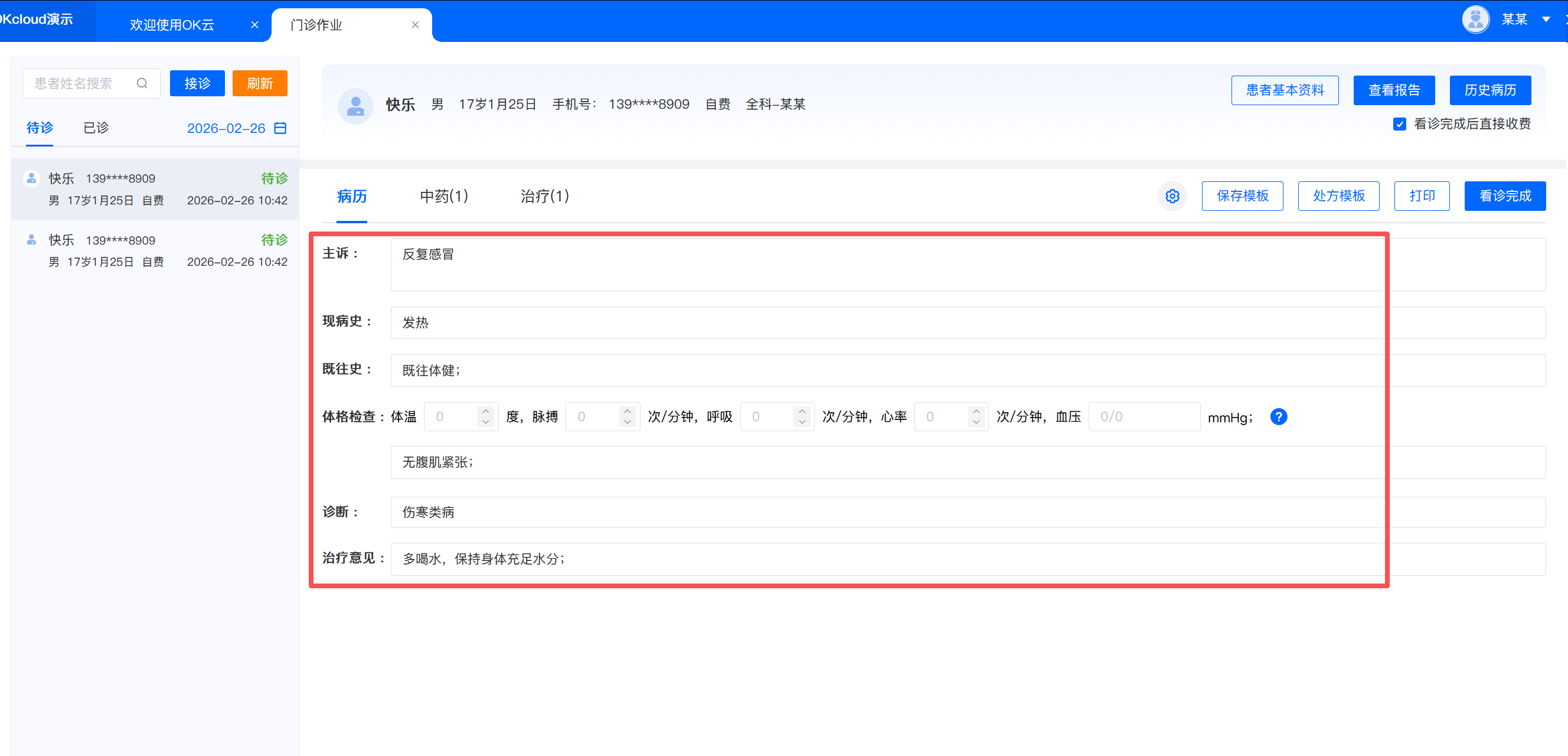Close the 门诊作业 tab
Viewport: 1568px width, 756px height.
[415, 25]
